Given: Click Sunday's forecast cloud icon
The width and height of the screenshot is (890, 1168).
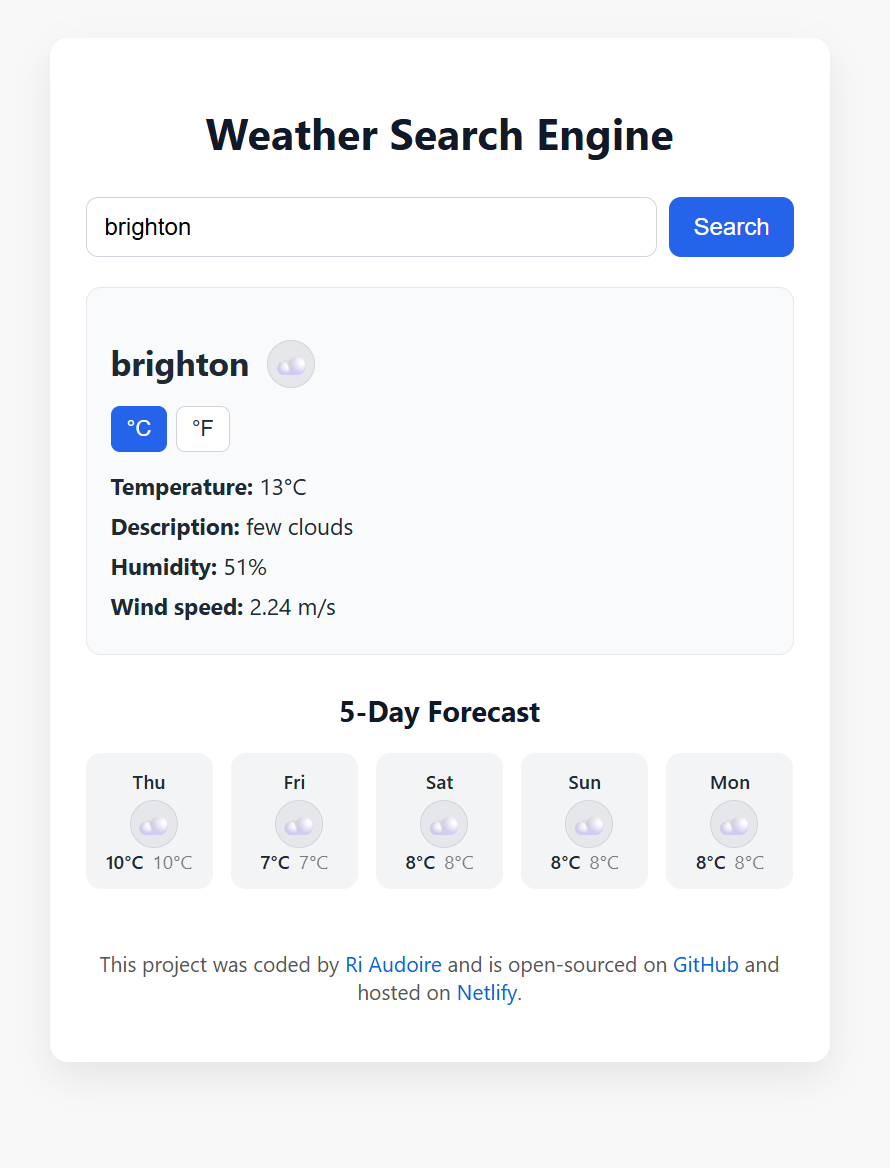Looking at the screenshot, I should click(x=589, y=825).
